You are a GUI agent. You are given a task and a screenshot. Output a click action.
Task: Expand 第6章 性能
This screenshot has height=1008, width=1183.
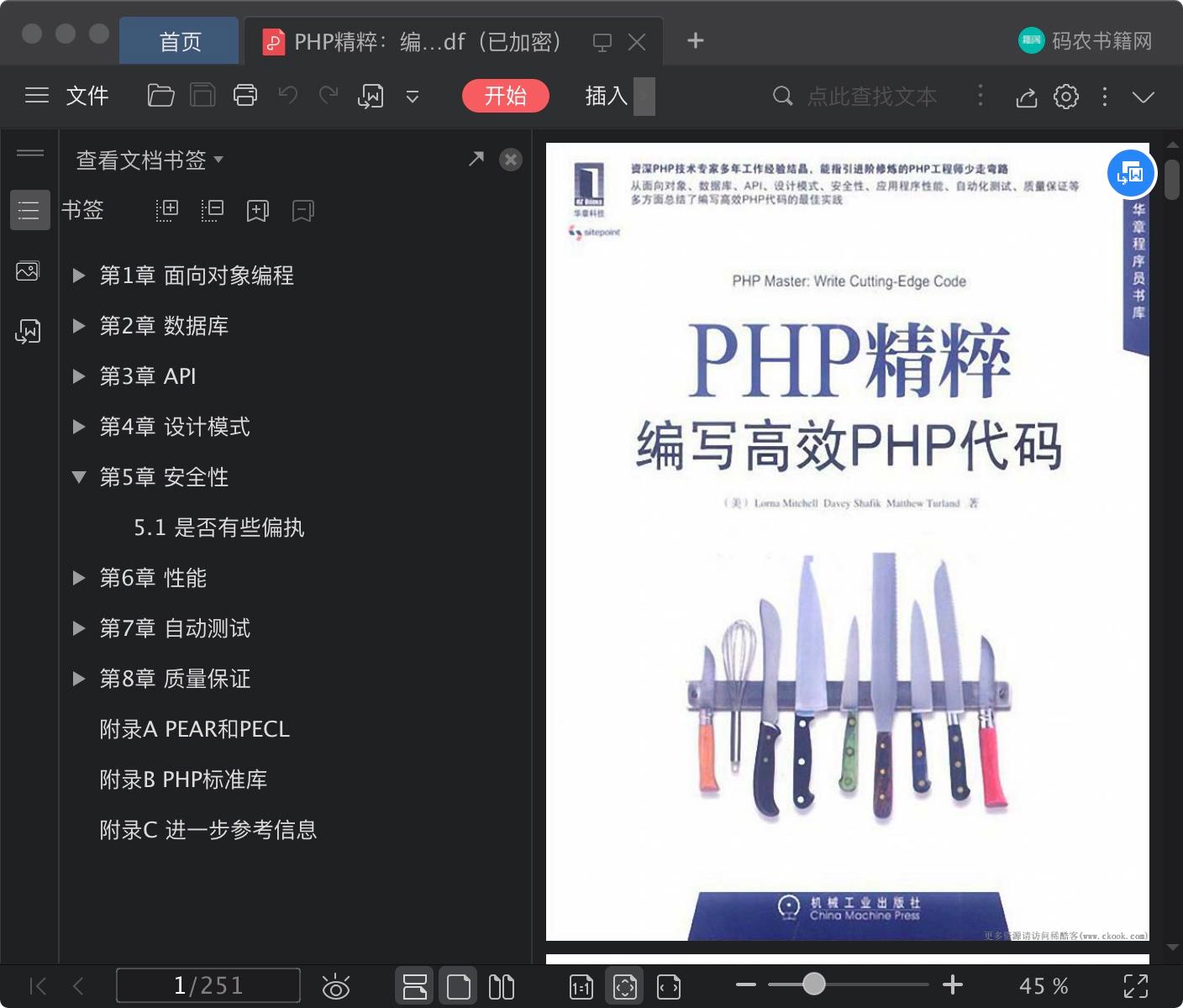pos(79,578)
